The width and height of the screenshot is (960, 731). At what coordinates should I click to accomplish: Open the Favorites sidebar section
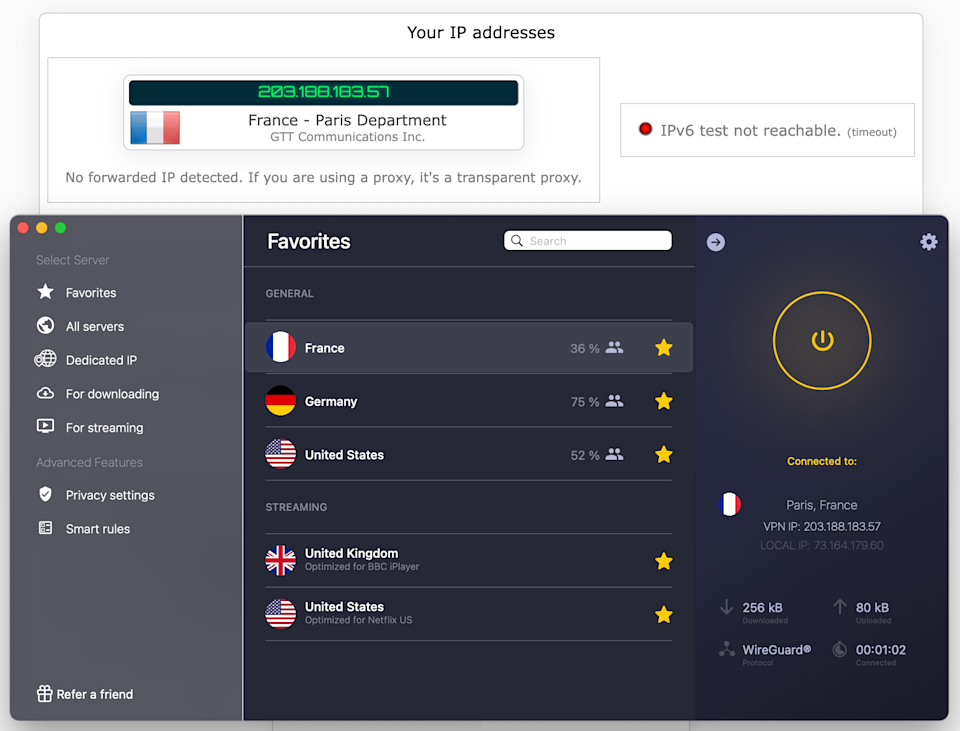click(90, 293)
